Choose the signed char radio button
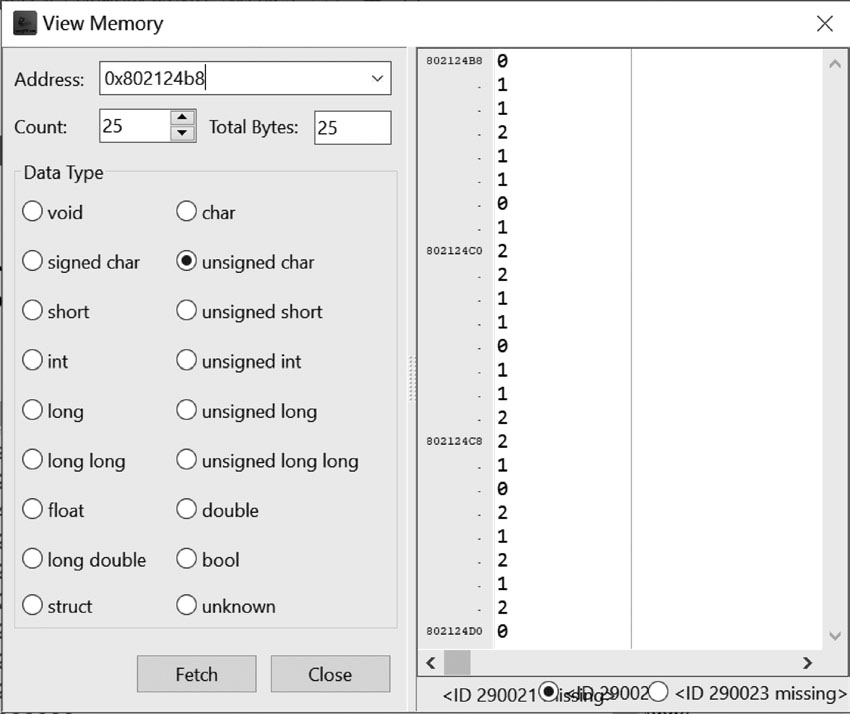Viewport: 850px width, 714px height. click(x=32, y=261)
